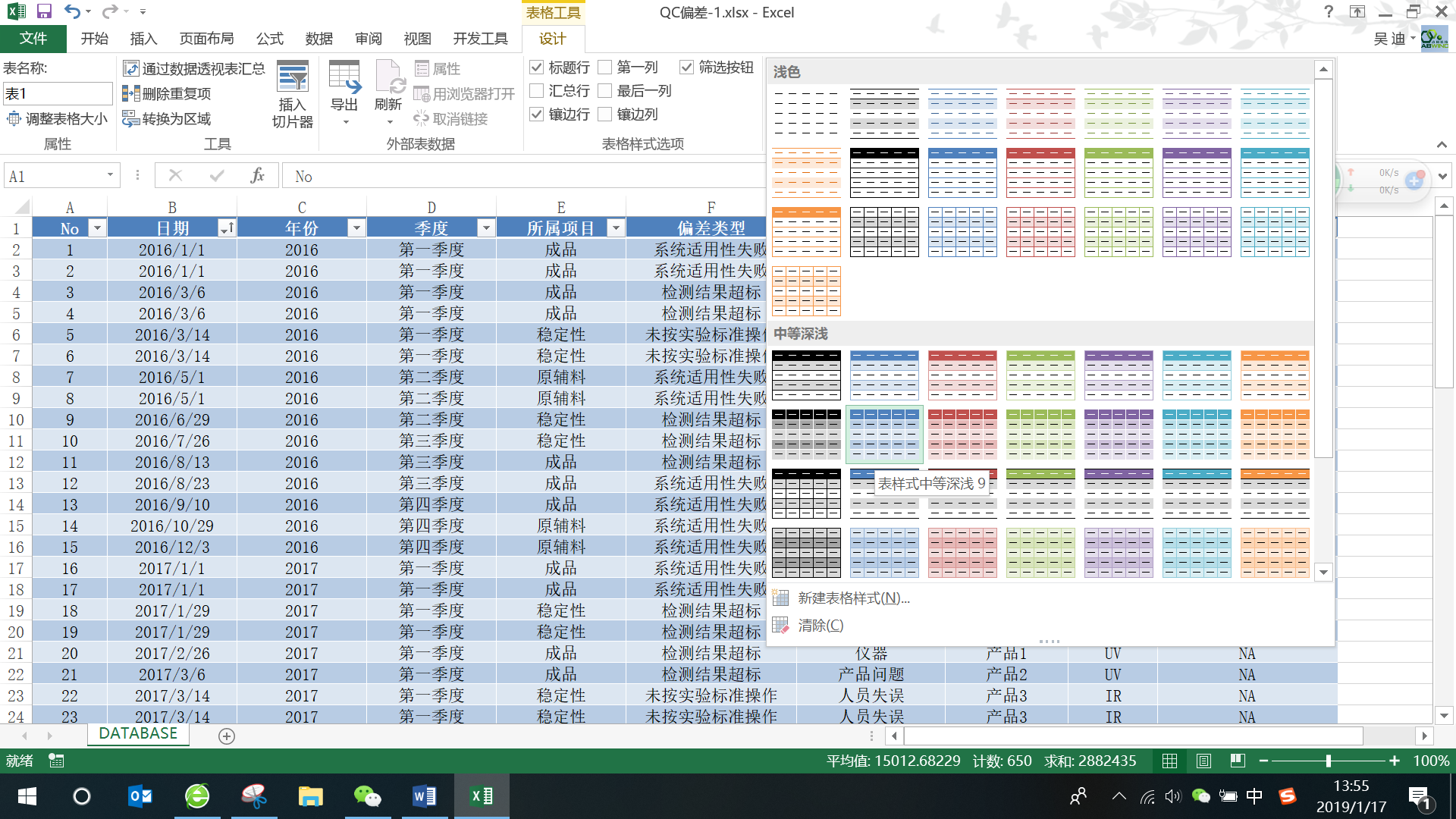Toggle the Header Row (标题行) checkbox
The image size is (1456, 819).
(537, 67)
